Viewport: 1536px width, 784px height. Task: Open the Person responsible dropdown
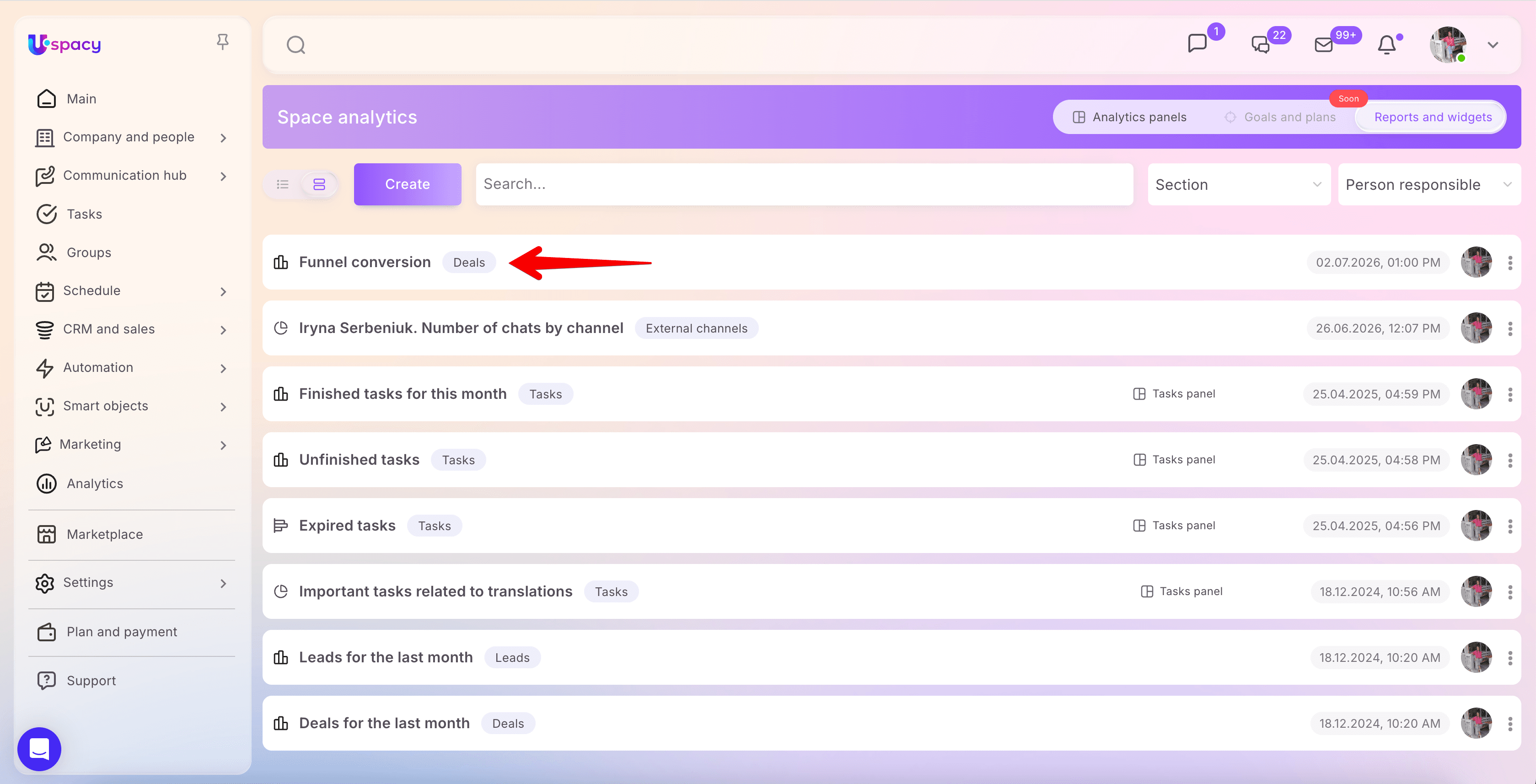[1429, 184]
